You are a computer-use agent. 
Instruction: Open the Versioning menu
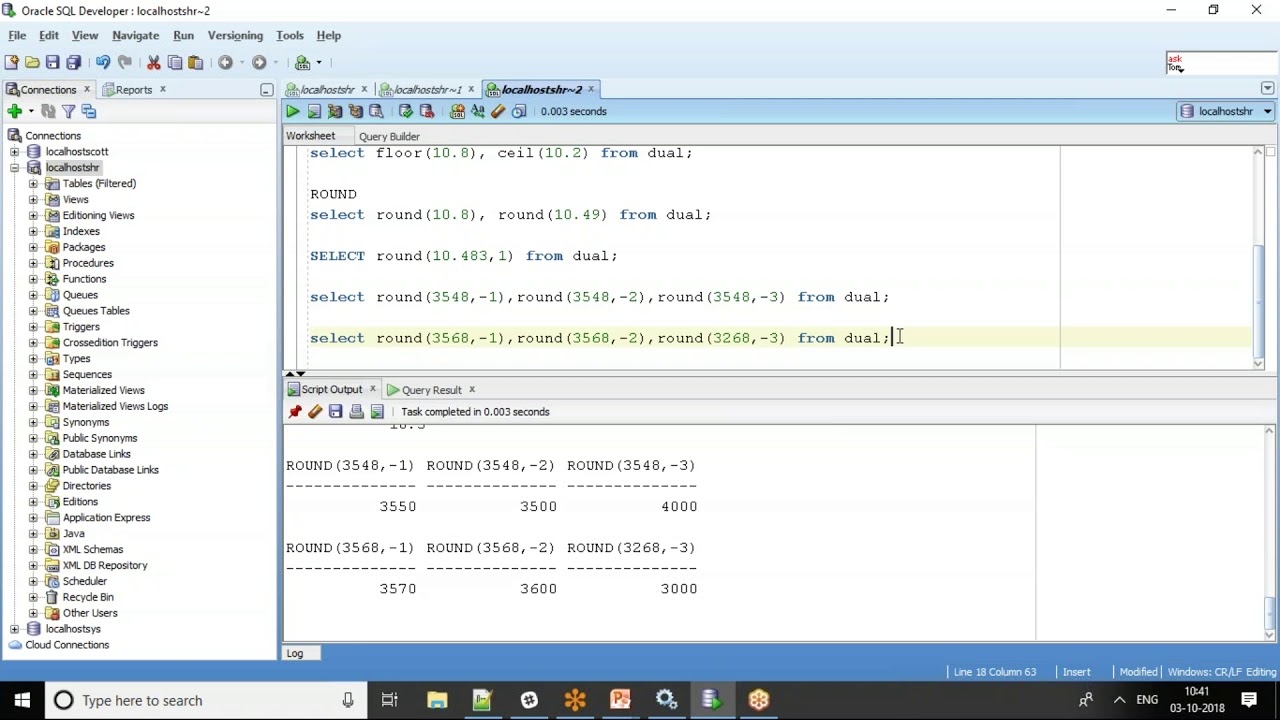click(235, 35)
